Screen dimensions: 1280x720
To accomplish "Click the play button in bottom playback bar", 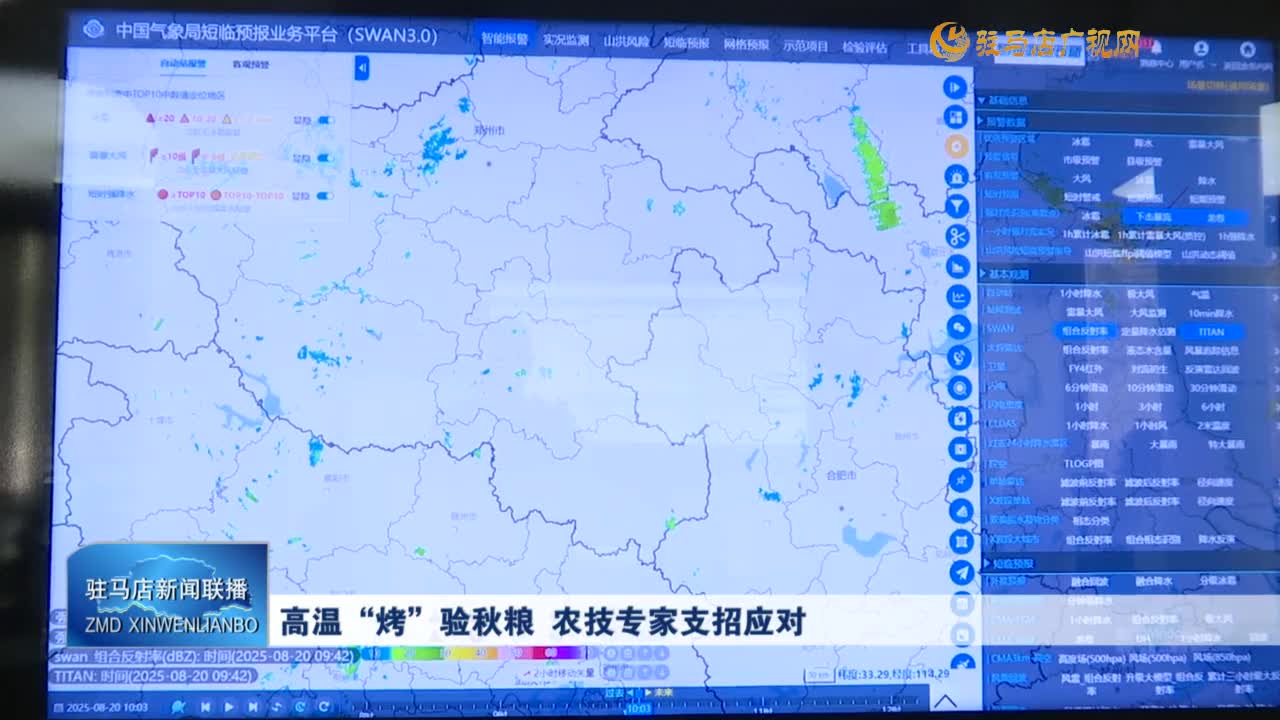I will tap(229, 706).
